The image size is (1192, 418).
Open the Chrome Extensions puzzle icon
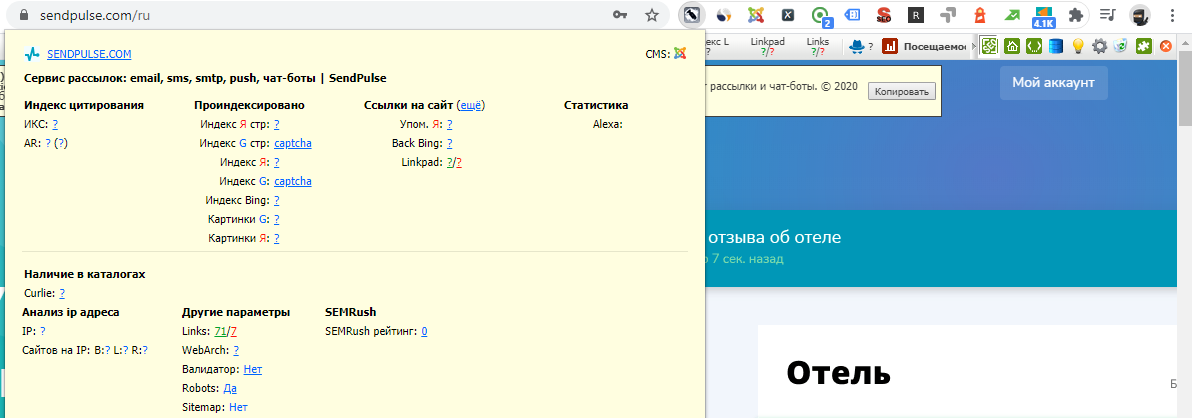(1076, 15)
